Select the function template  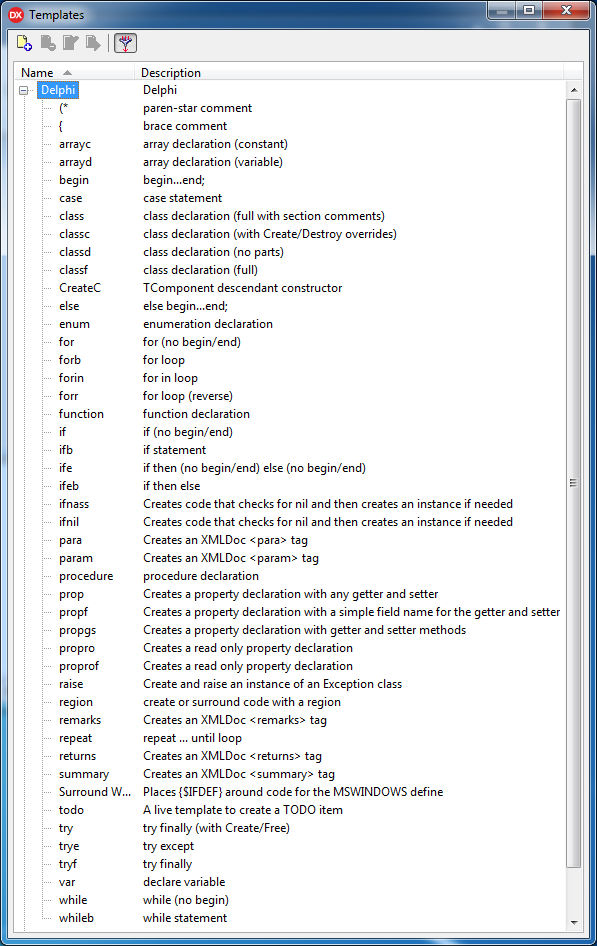[81, 414]
